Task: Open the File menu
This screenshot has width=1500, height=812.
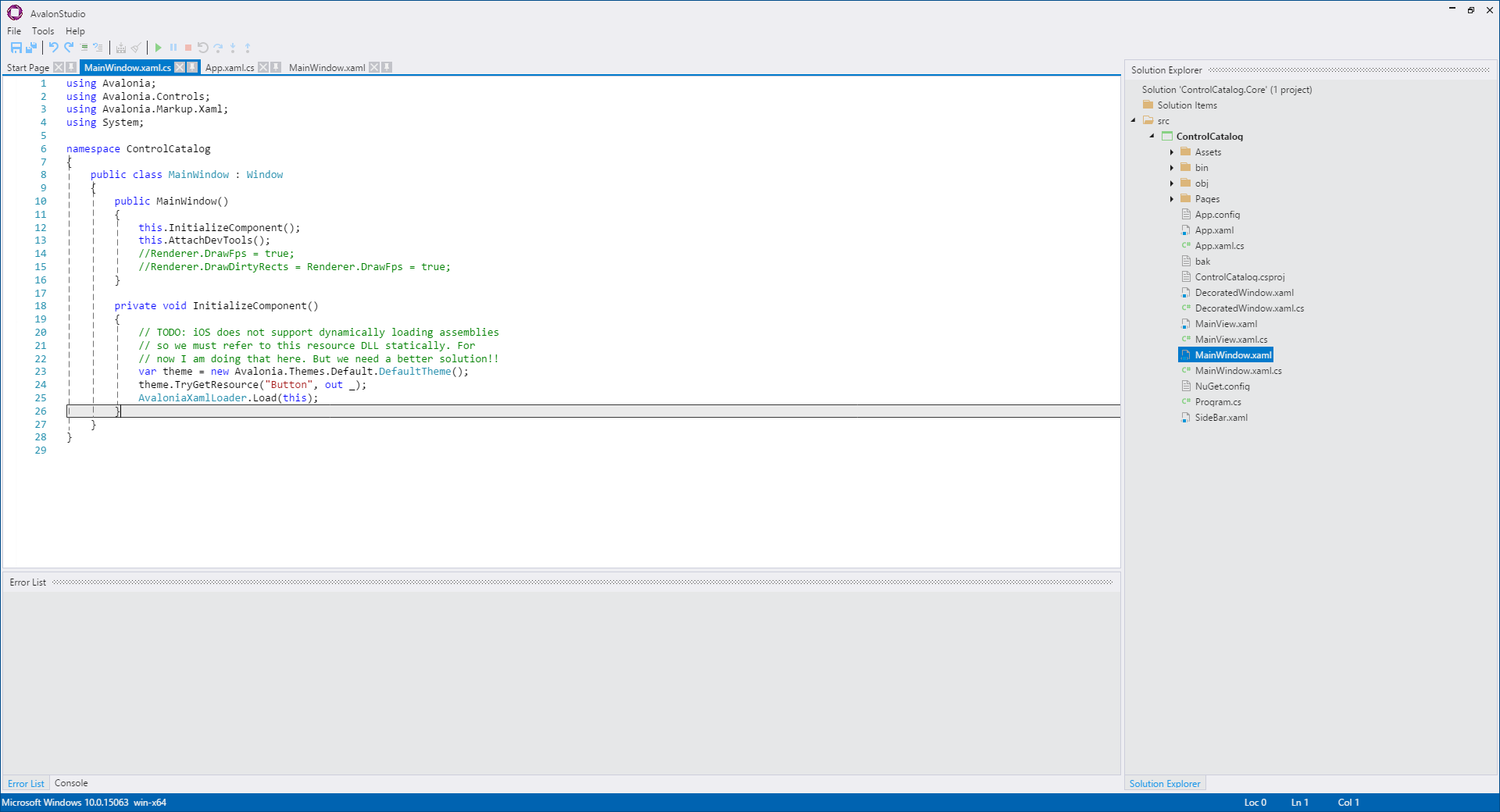Action: tap(14, 31)
